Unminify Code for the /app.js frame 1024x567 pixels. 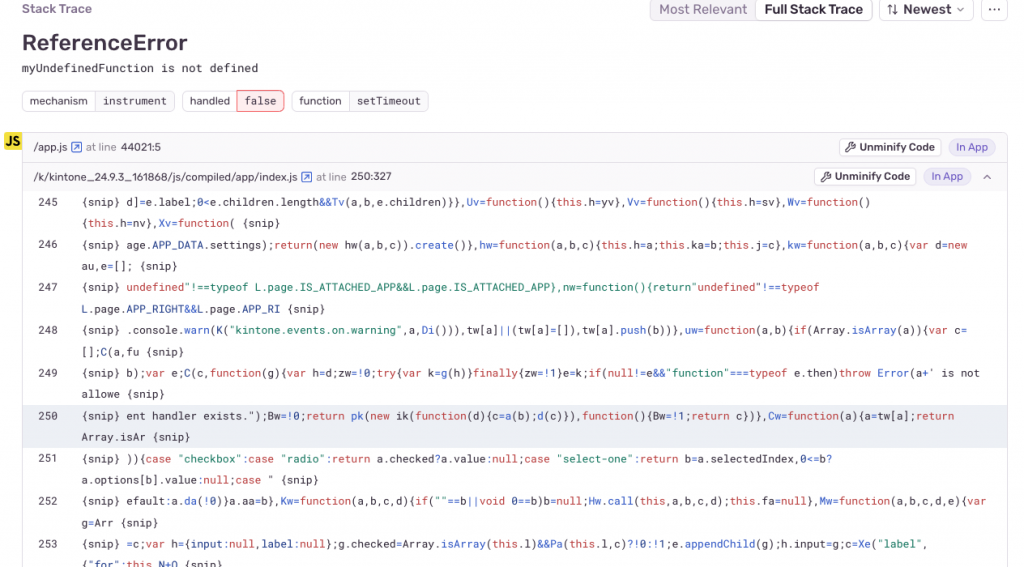tap(889, 147)
